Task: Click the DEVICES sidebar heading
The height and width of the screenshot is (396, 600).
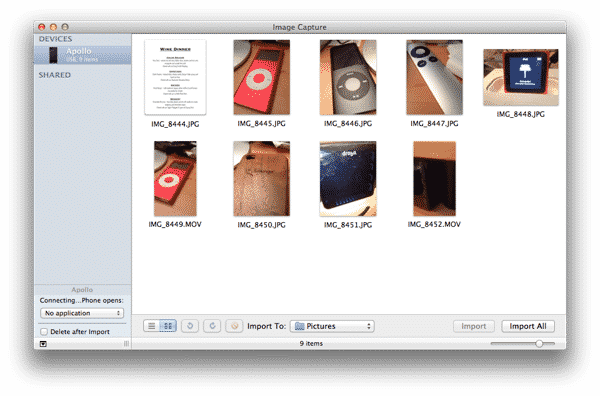Action: 55,39
